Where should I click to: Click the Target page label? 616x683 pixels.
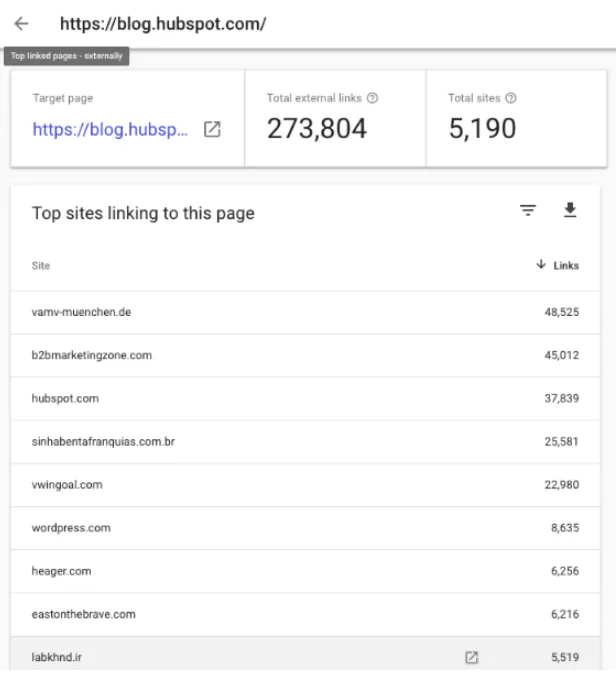63,98
